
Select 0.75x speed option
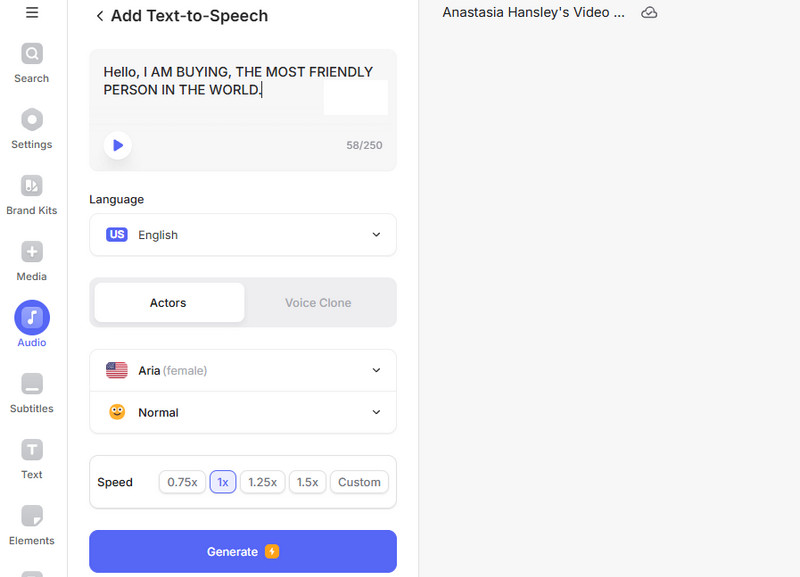click(x=182, y=482)
